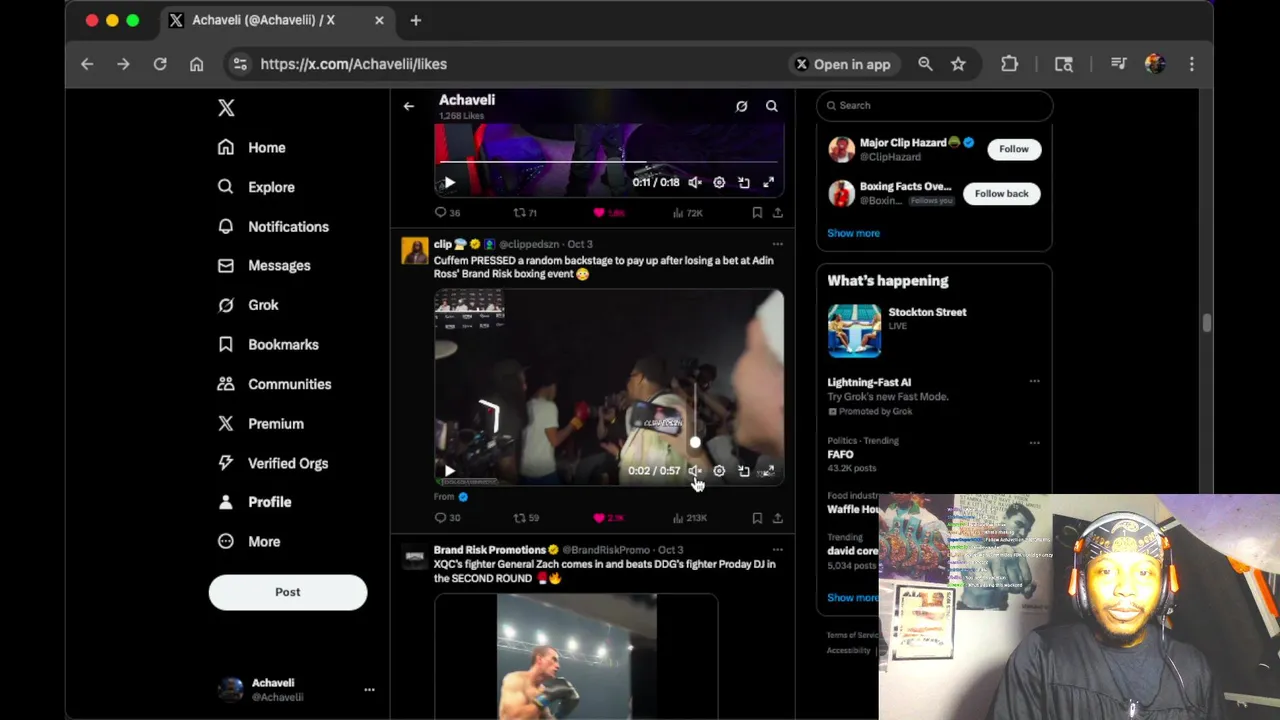Click the Post button

(288, 592)
